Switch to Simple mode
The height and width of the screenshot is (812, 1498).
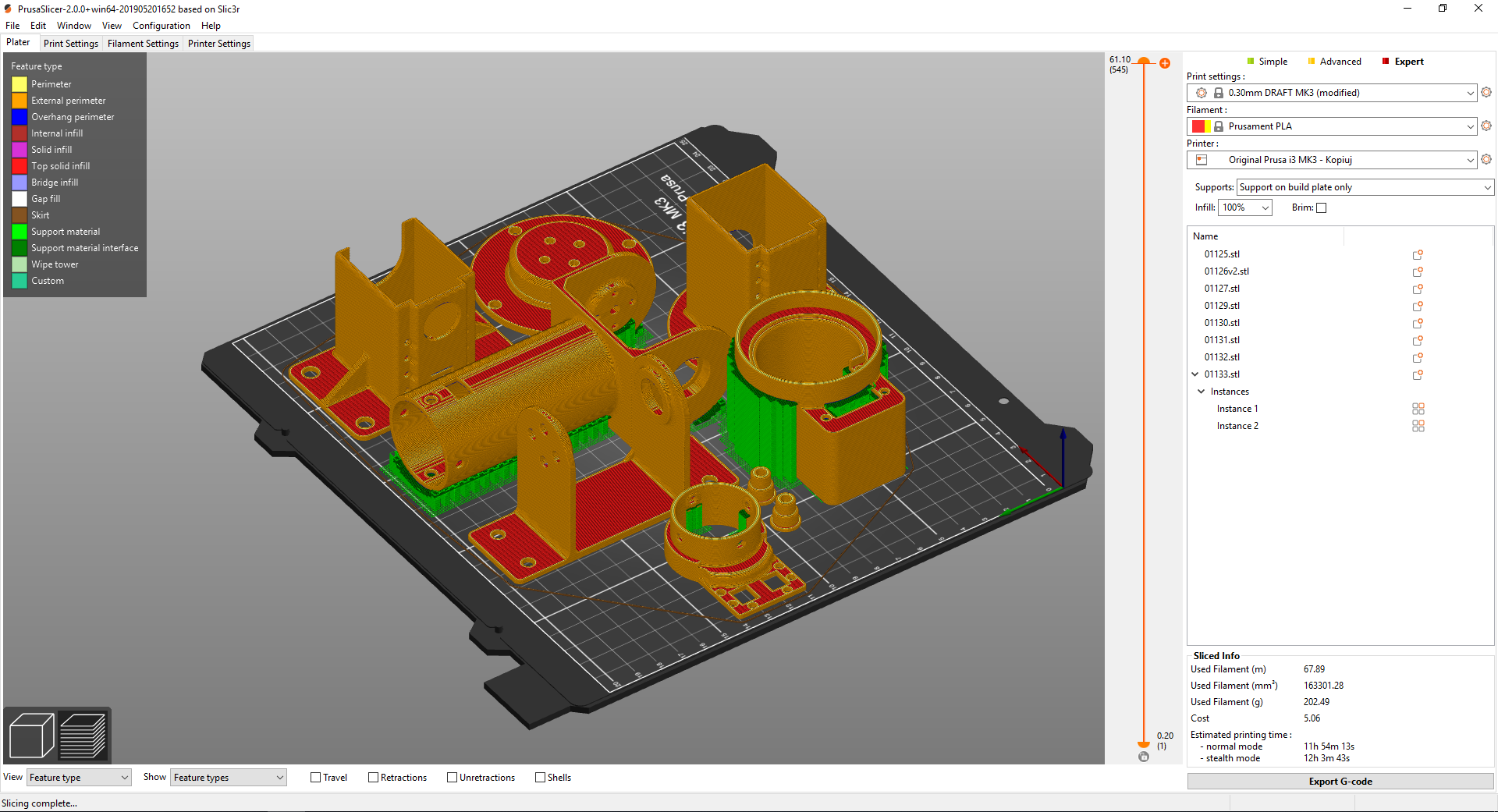1267,62
